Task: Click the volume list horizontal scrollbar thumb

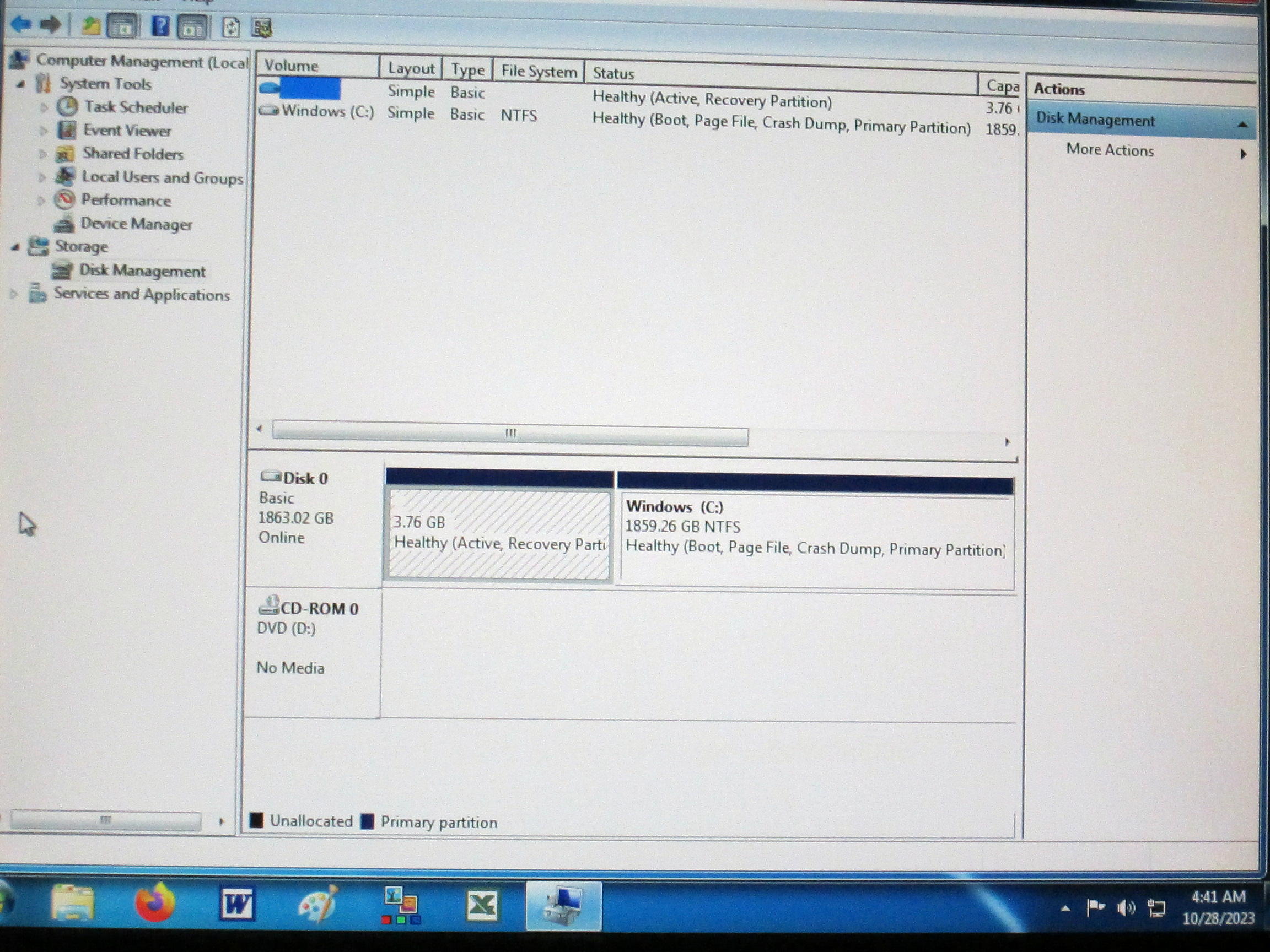Action: click(x=510, y=433)
